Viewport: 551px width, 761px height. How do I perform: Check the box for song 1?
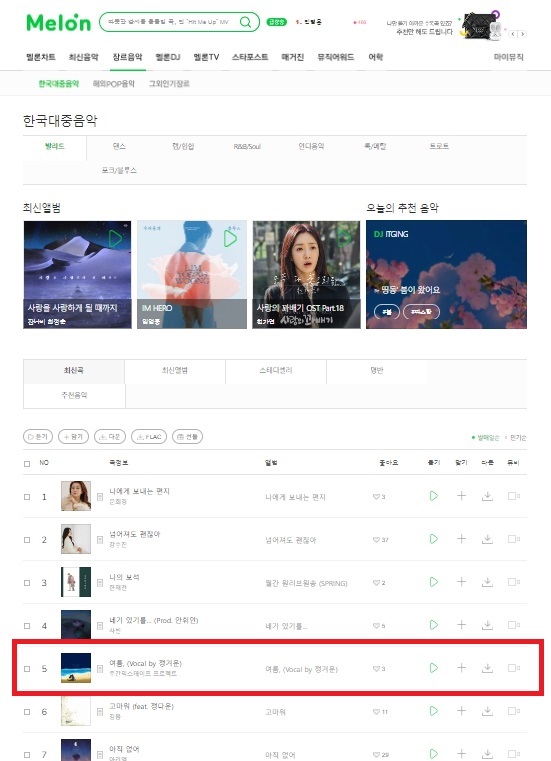click(x=27, y=497)
